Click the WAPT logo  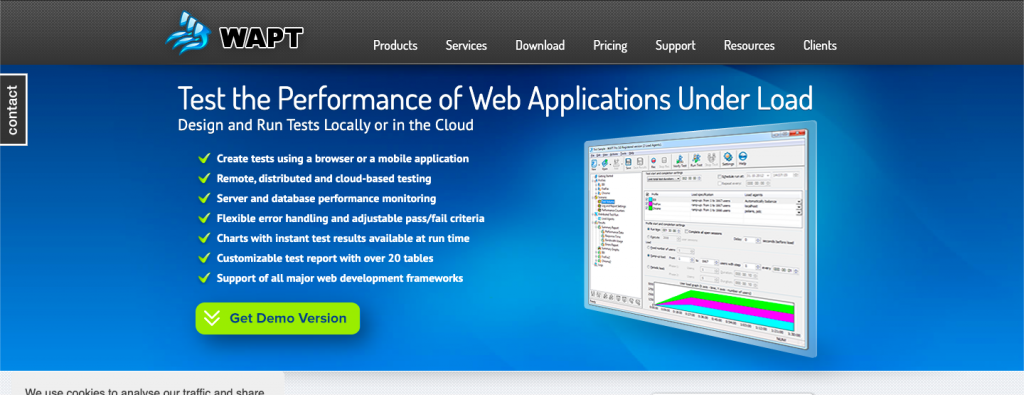tap(234, 33)
